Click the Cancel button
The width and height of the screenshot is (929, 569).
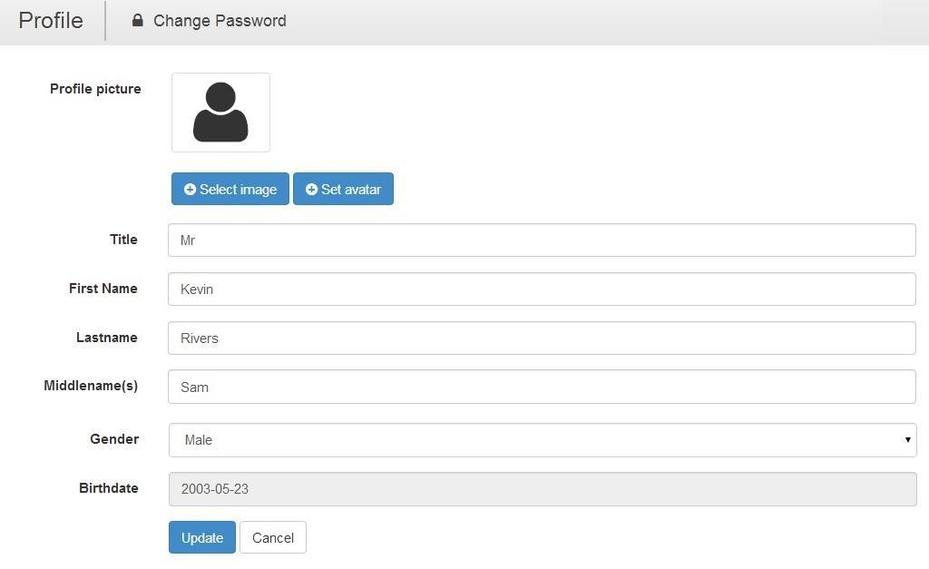273,538
